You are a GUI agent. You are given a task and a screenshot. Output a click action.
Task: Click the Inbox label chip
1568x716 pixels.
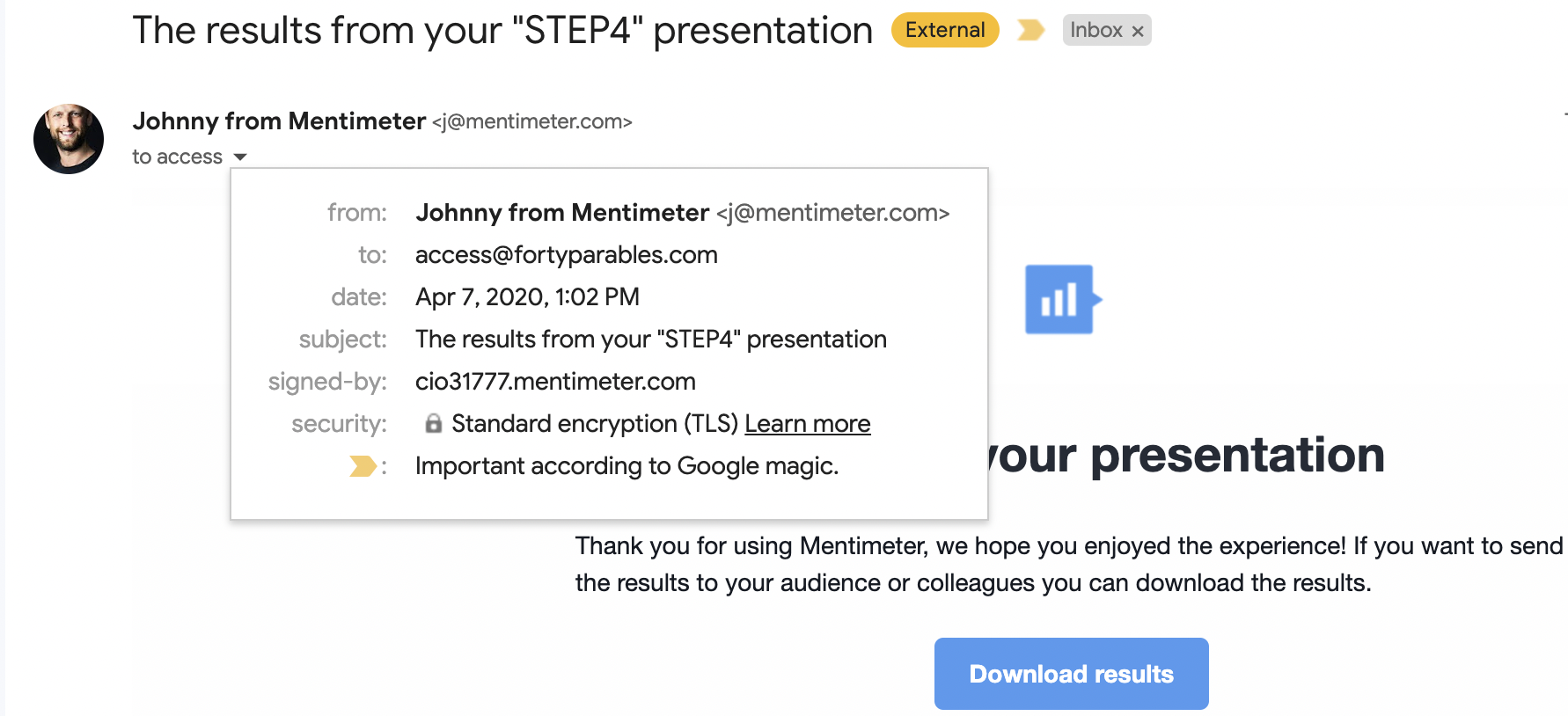[1096, 30]
